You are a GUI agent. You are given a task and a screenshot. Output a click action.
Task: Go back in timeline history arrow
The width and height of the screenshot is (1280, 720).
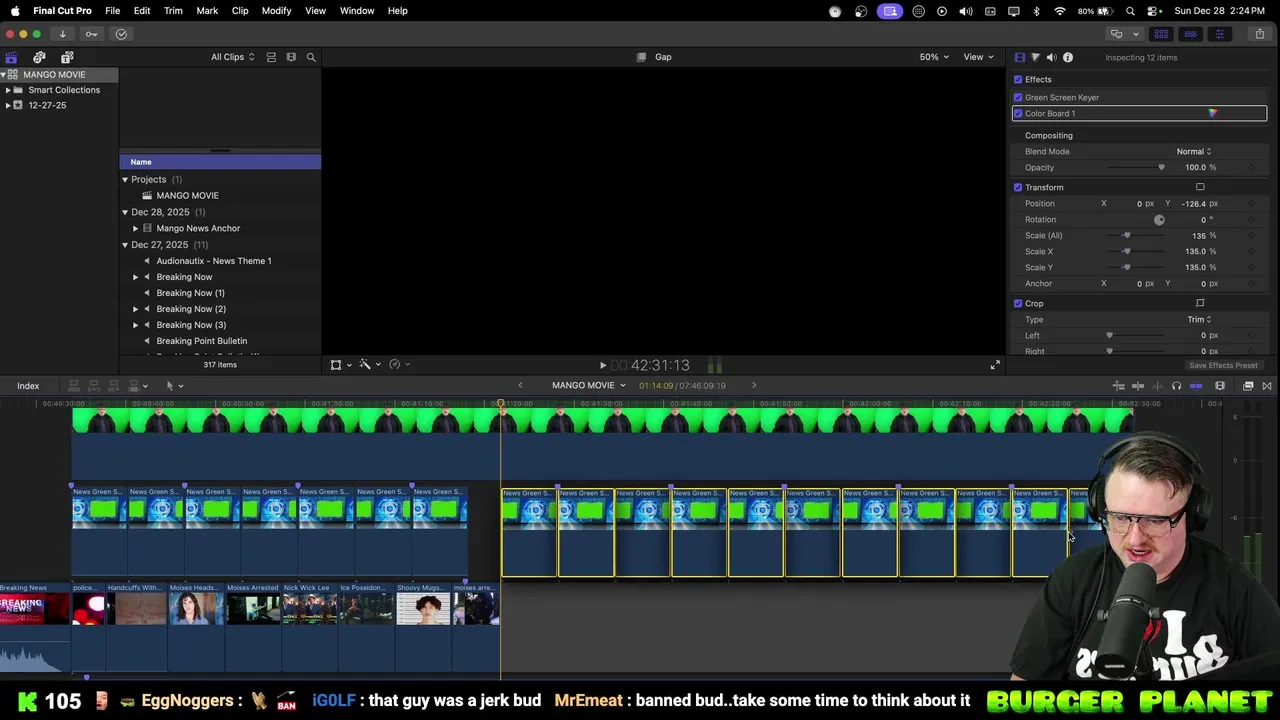coord(520,386)
